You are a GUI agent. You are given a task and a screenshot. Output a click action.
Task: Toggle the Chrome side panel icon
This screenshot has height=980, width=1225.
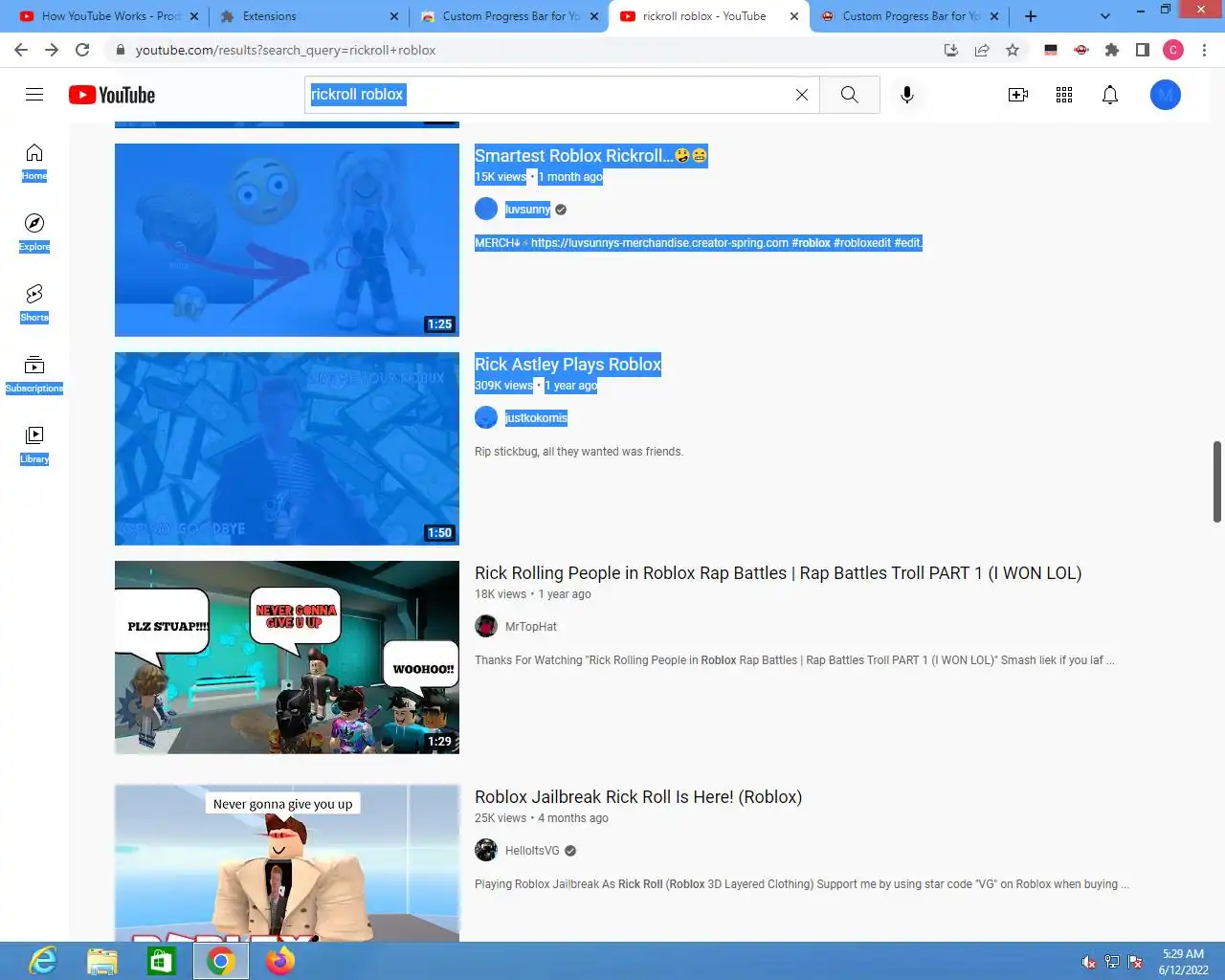click(x=1143, y=50)
